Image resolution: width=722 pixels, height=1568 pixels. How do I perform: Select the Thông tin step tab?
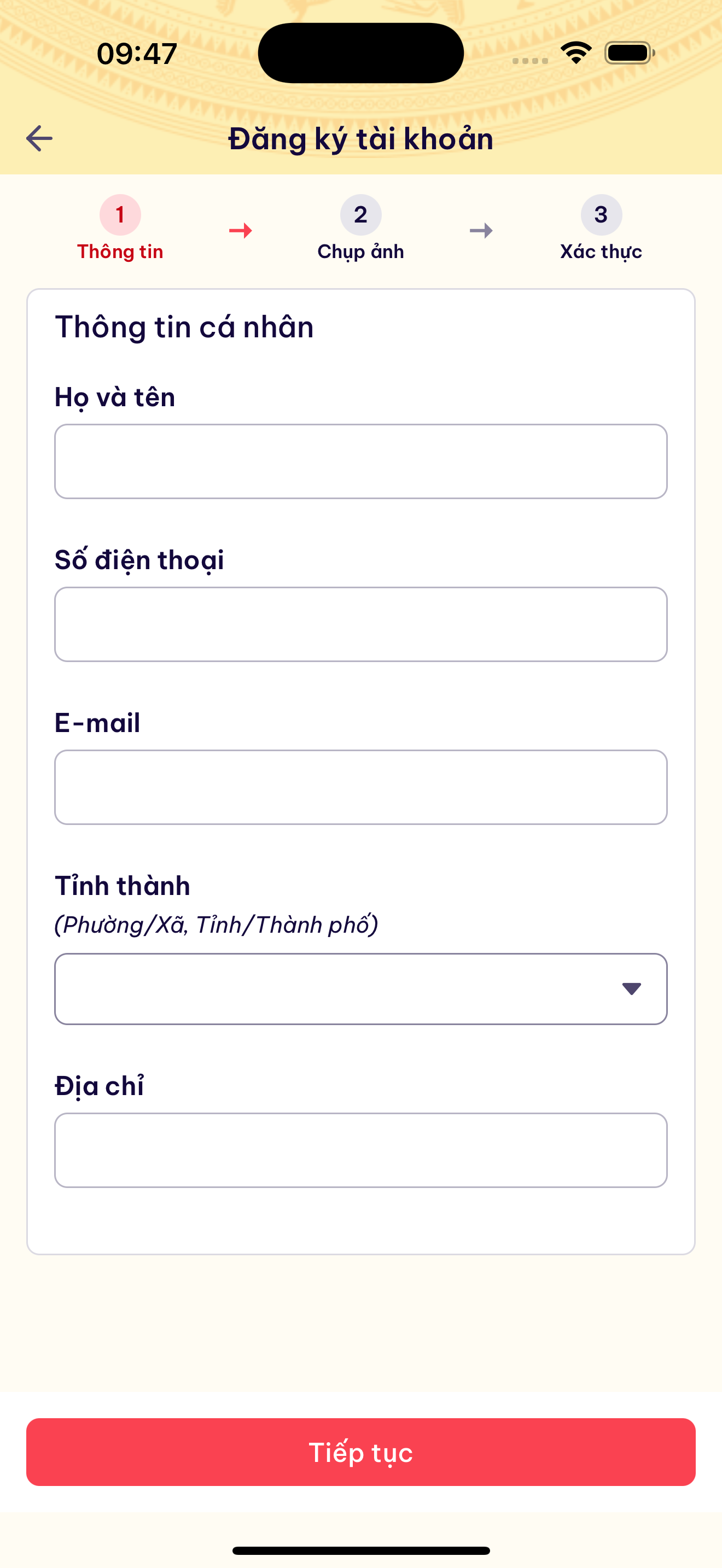tap(120, 231)
